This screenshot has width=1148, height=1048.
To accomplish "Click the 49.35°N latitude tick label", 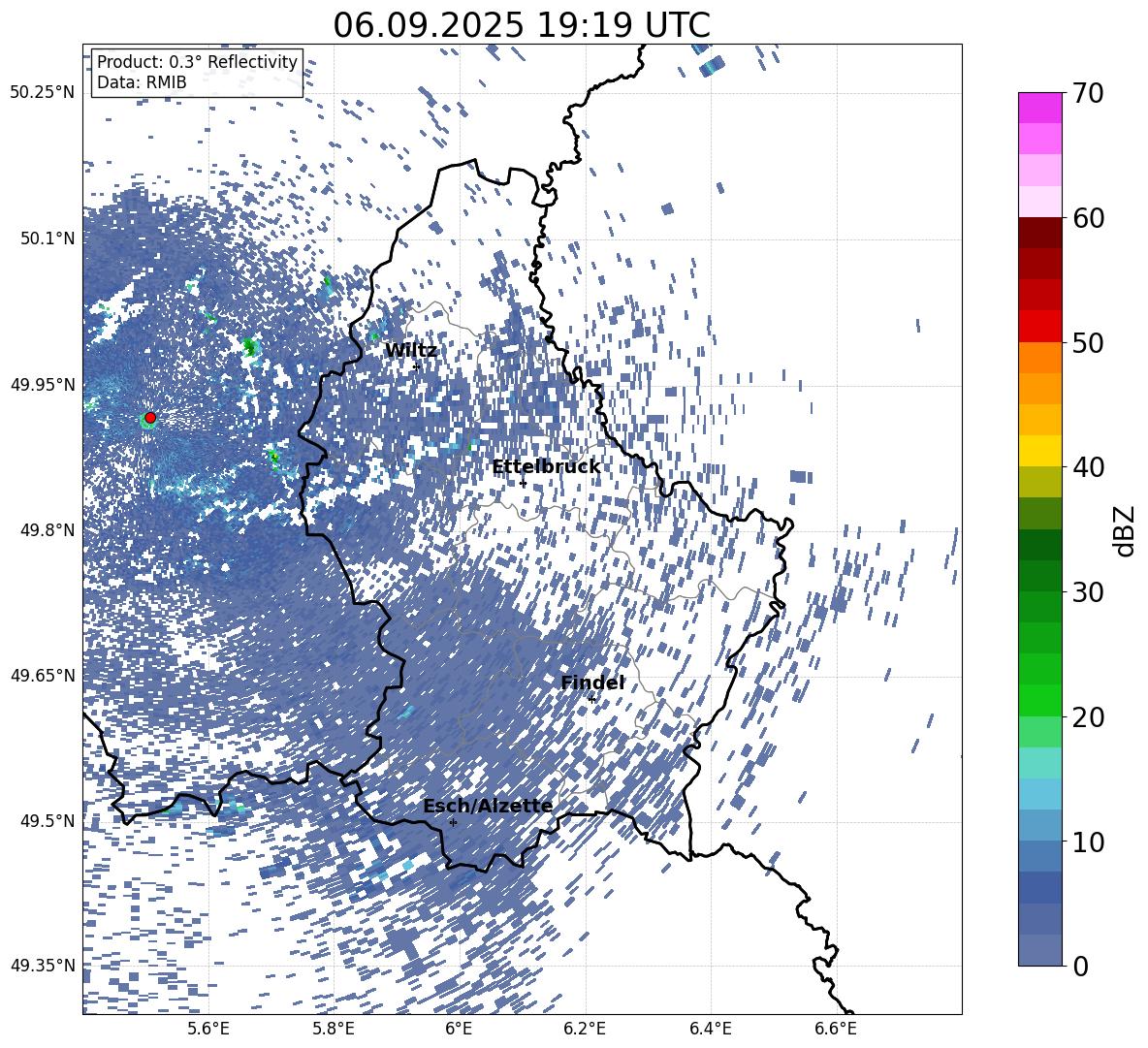I will (43, 966).
